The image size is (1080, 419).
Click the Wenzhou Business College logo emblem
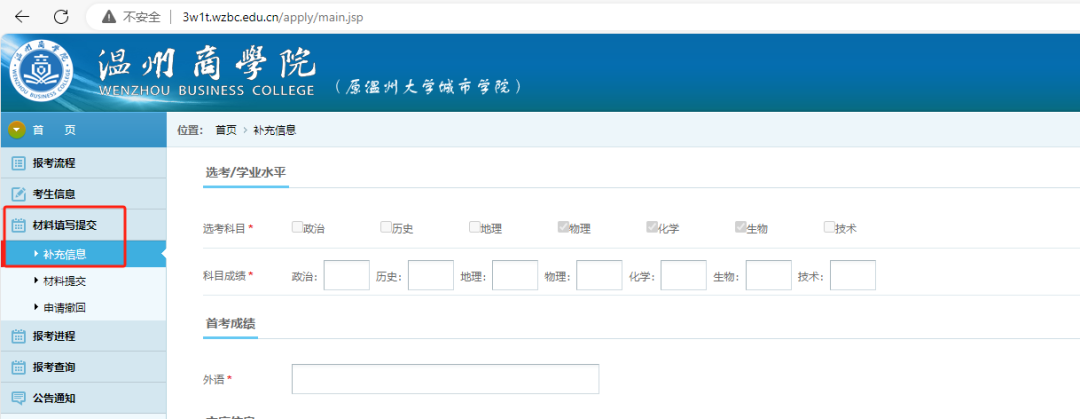pos(41,74)
